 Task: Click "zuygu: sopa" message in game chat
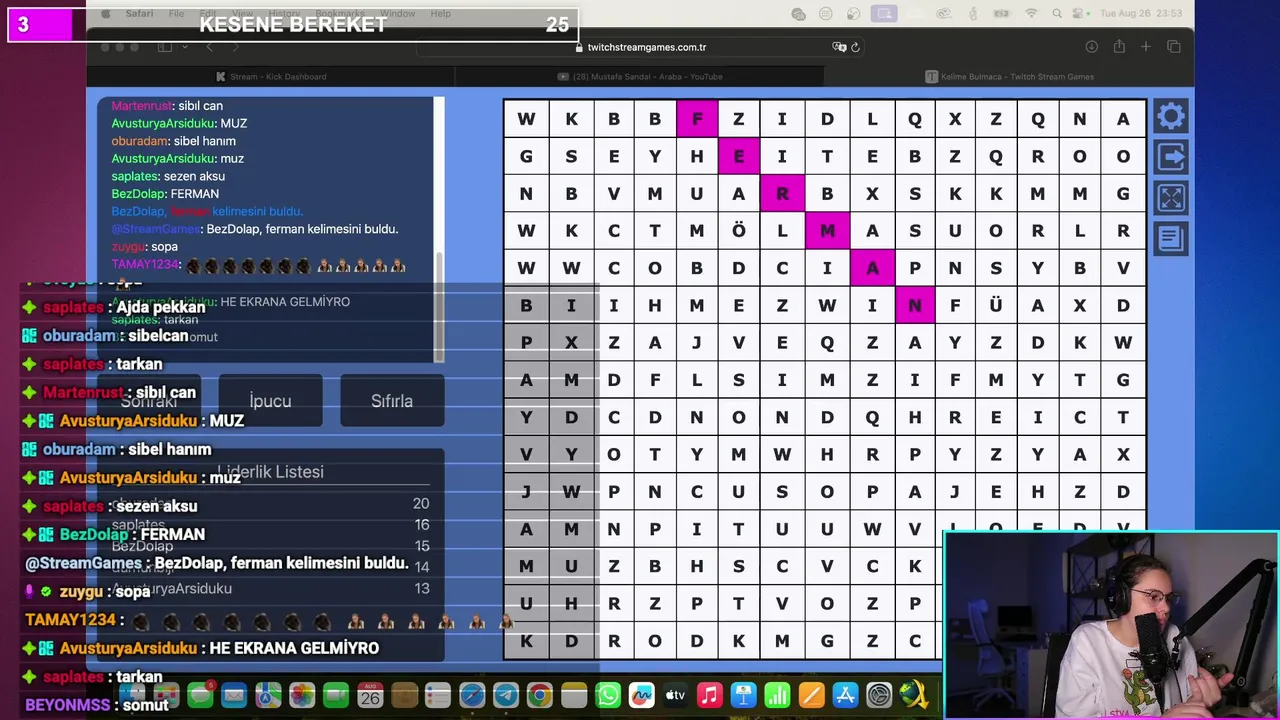coord(145,247)
